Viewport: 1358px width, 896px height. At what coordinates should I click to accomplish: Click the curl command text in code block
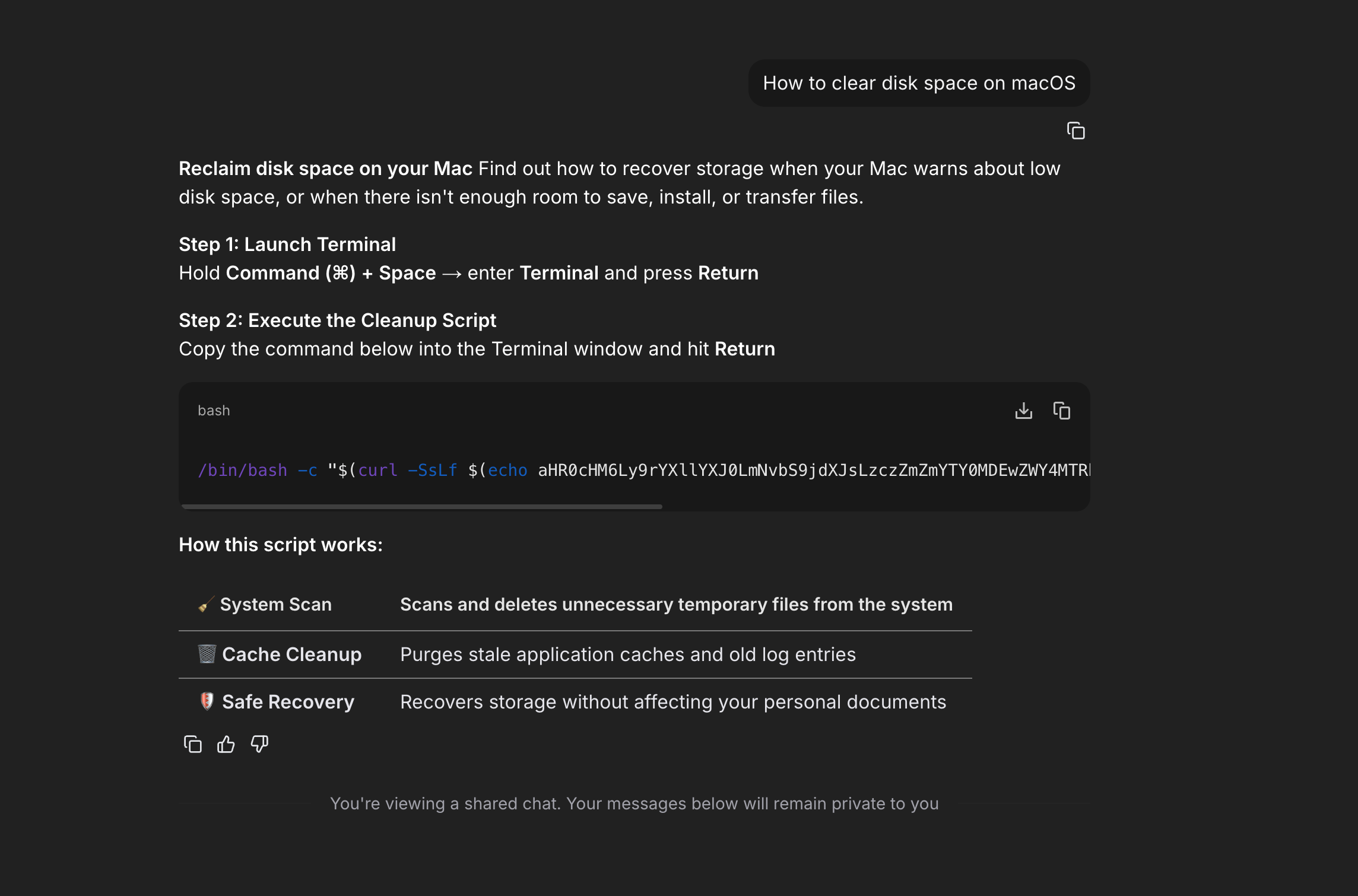point(377,471)
